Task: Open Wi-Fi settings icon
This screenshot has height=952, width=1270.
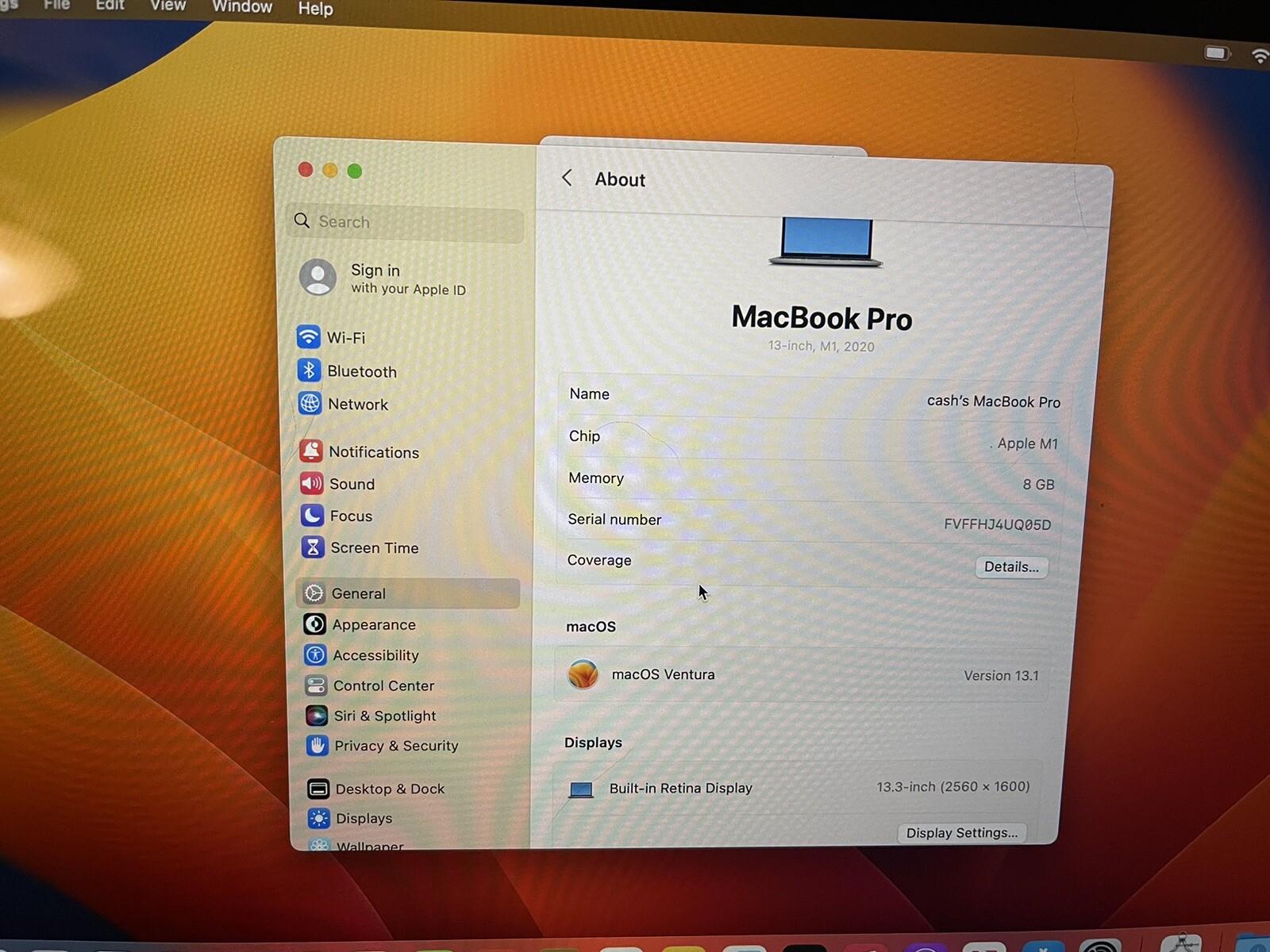Action: tap(308, 336)
